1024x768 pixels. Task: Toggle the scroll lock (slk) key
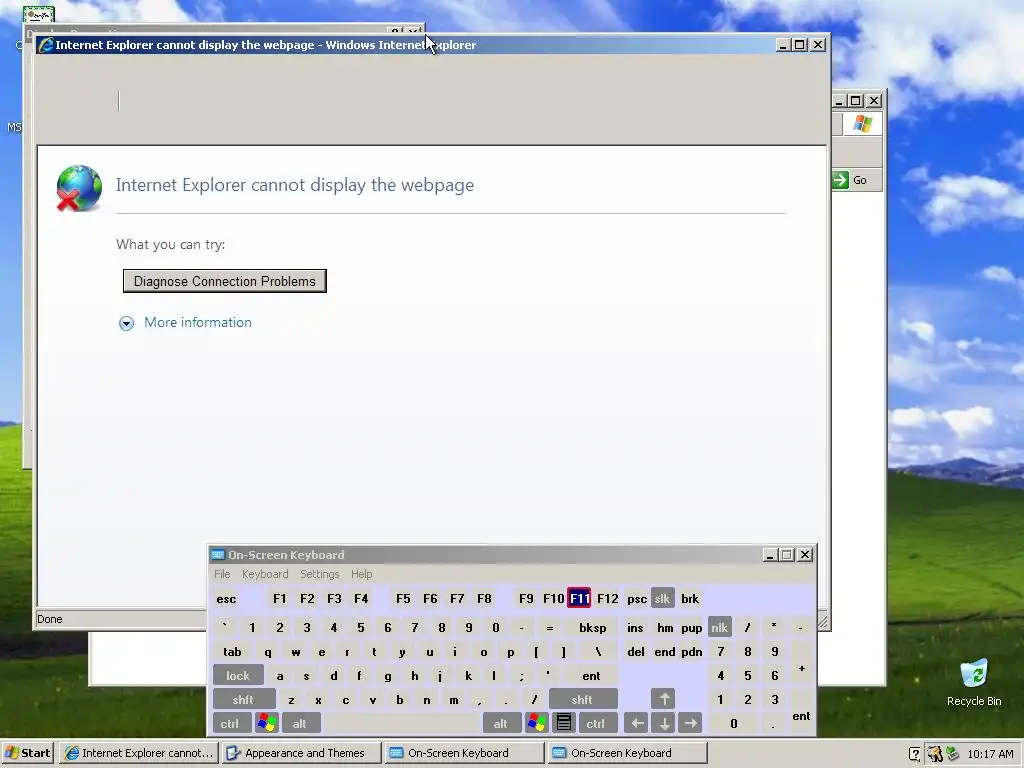click(662, 598)
